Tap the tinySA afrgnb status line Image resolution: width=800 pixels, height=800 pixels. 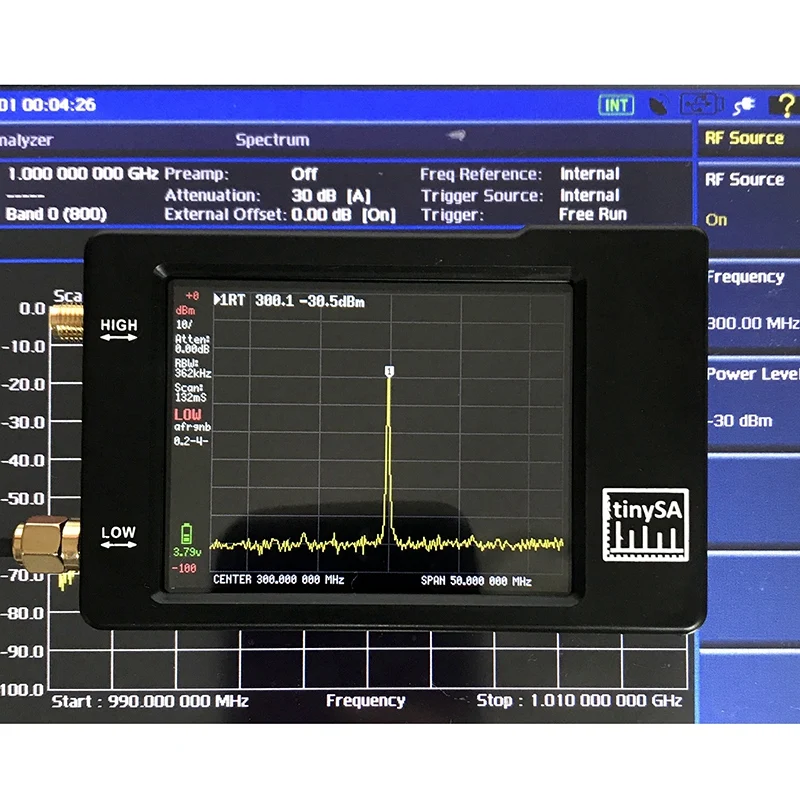(192, 428)
